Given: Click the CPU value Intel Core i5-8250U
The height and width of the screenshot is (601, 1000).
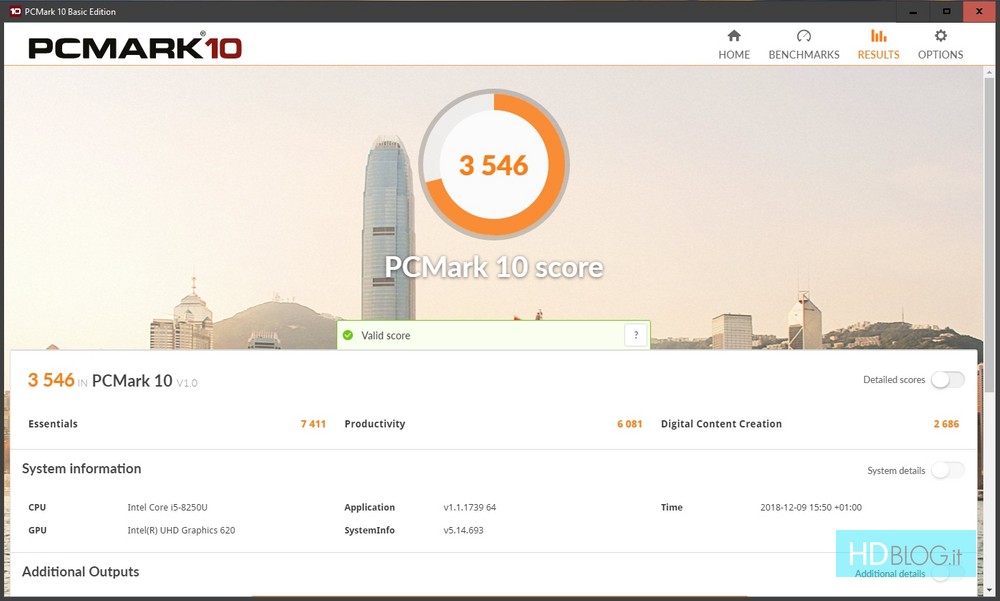Looking at the screenshot, I should tap(167, 507).
